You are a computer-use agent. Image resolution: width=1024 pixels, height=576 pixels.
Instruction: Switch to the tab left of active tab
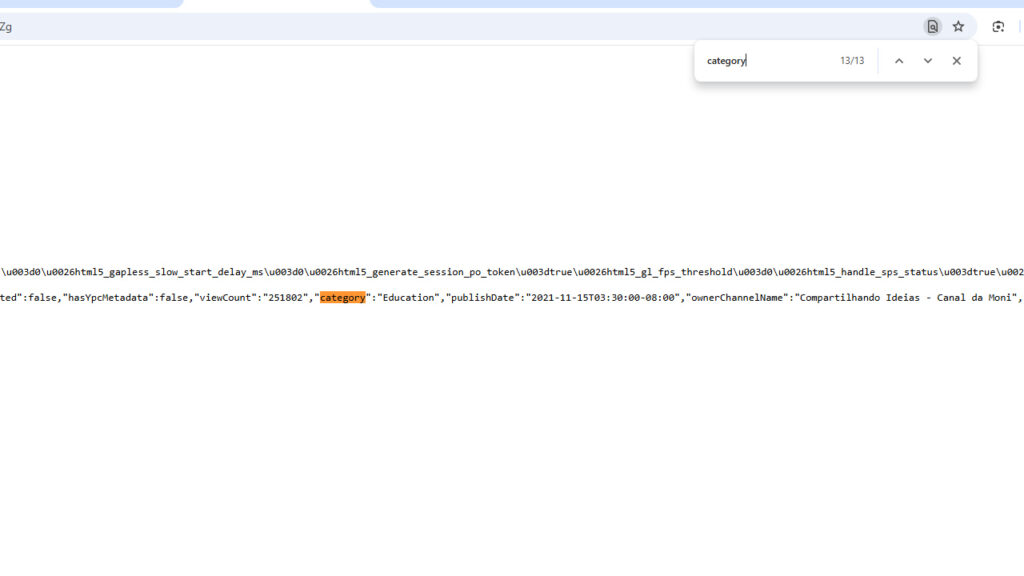(90, 3)
